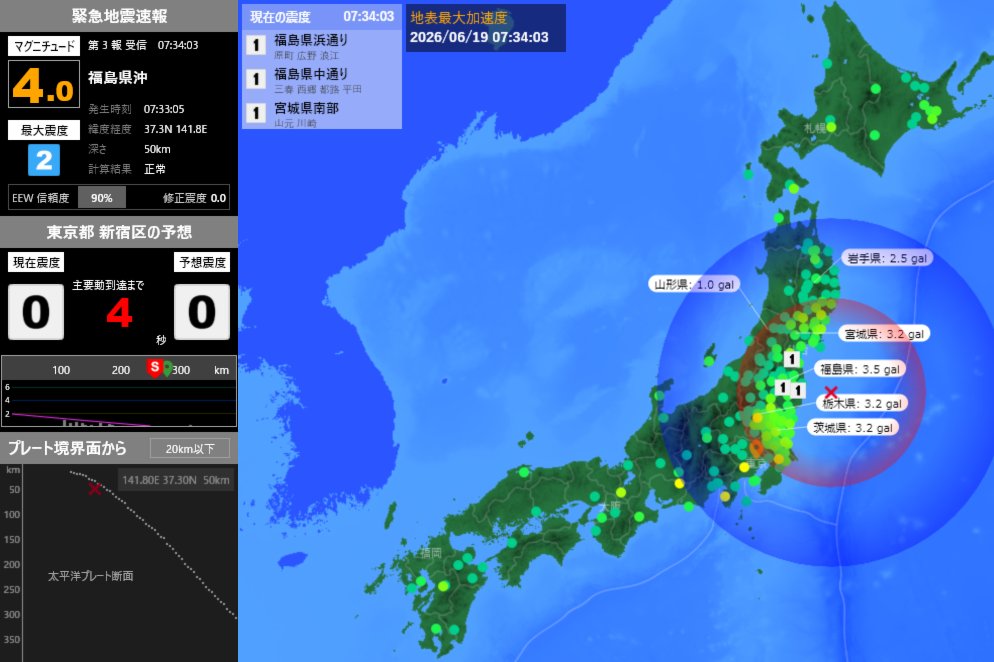This screenshot has width=994, height=662.
Task: Click the 福島県沖 epicenter name
Action: point(118,77)
